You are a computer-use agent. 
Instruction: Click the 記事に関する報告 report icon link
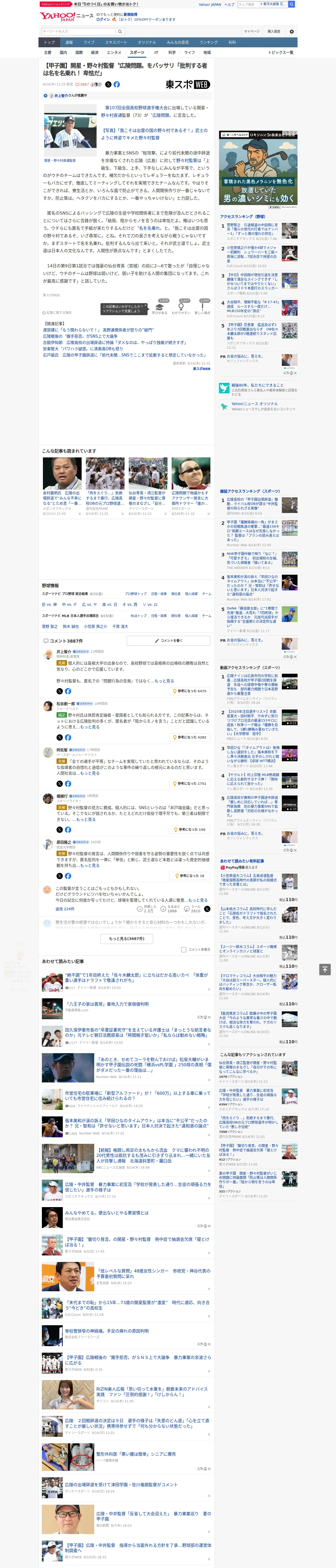click(57, 313)
